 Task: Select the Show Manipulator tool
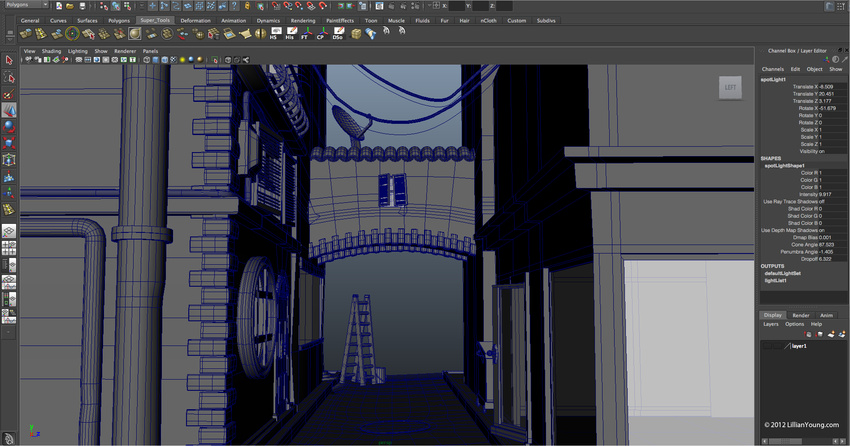(x=9, y=193)
